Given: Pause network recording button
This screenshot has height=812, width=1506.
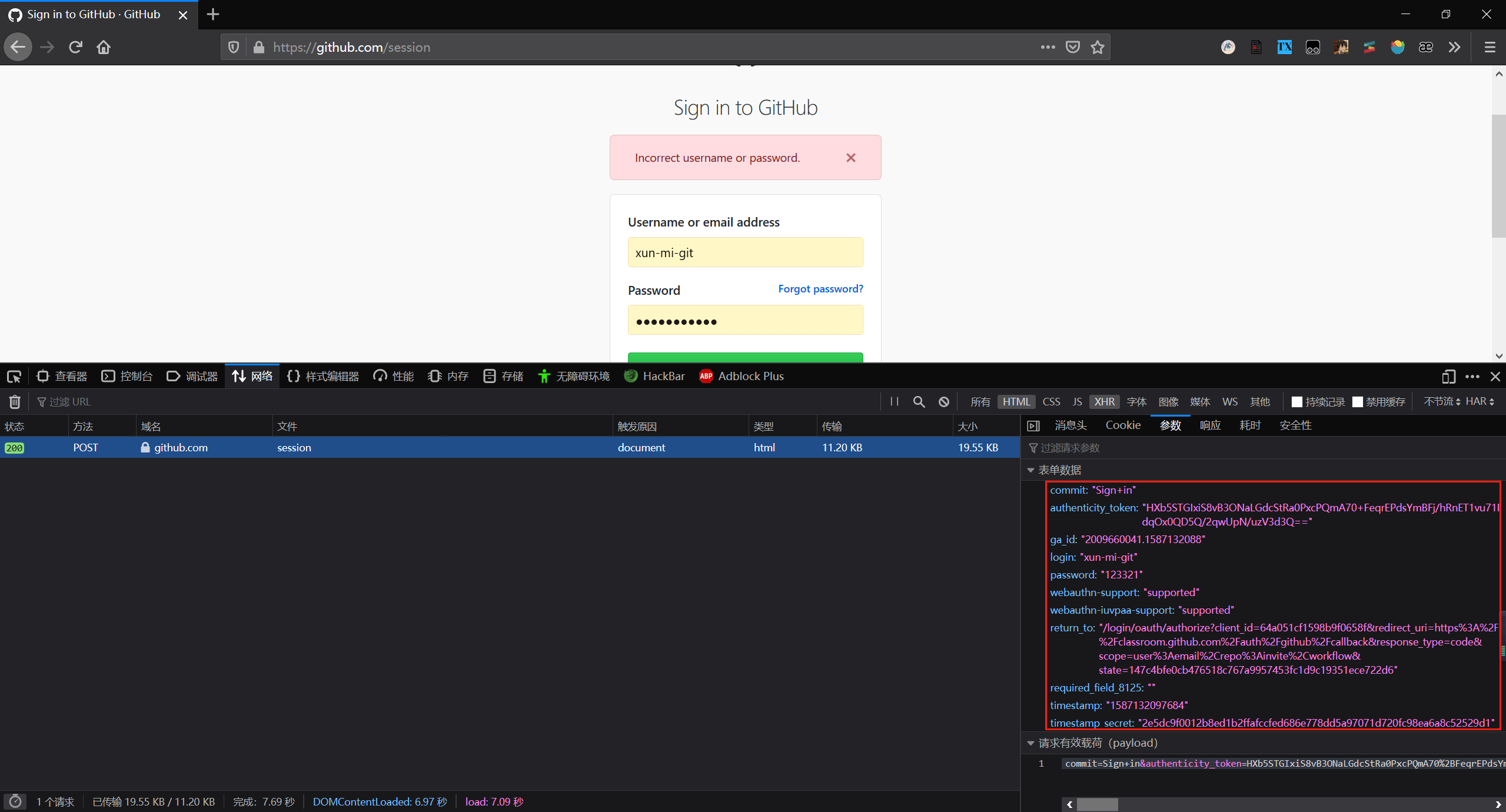Looking at the screenshot, I should 894,402.
